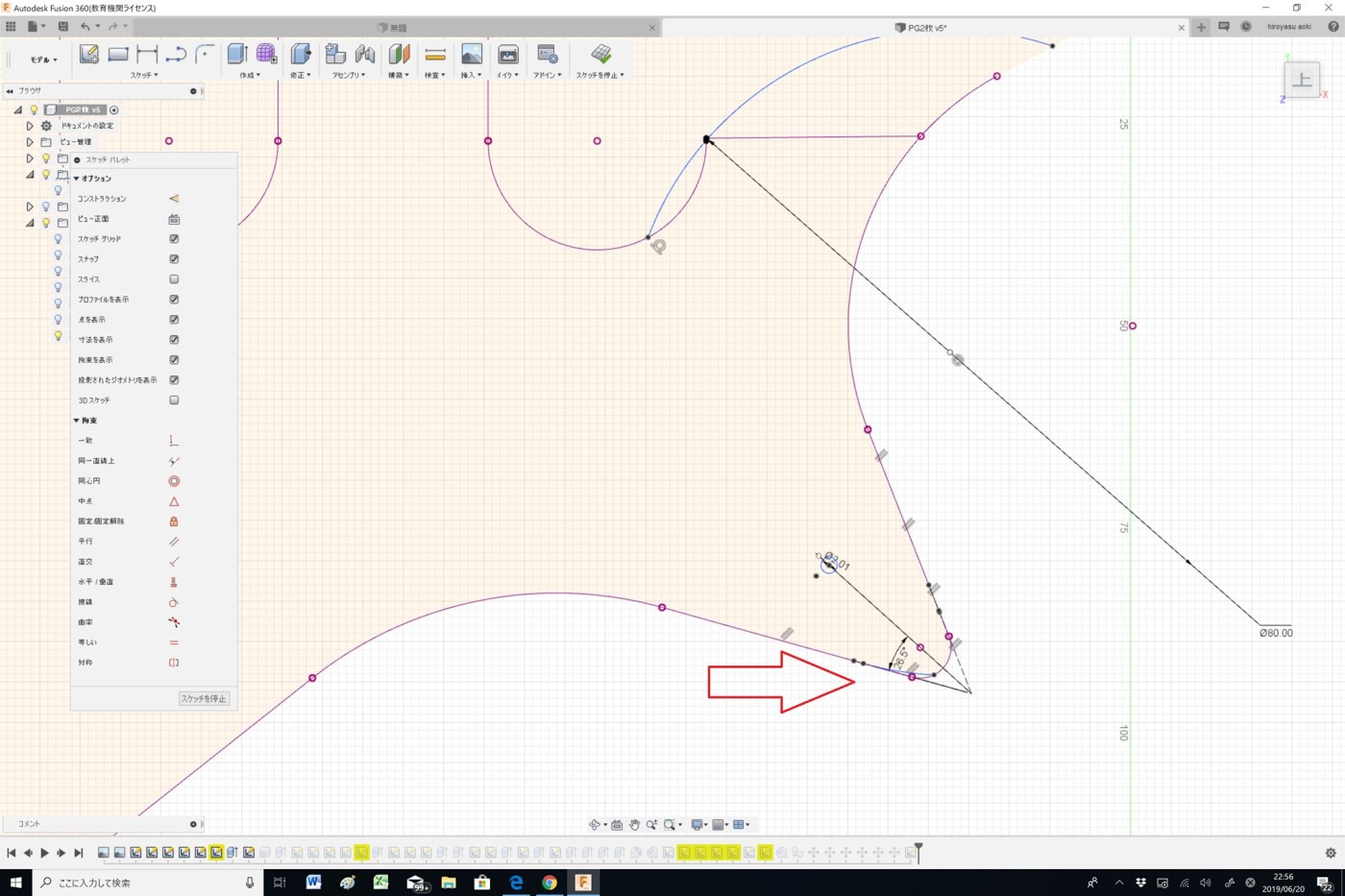Click the Stop Sketch (スケッチを停止) palette button
This screenshot has width=1345, height=896.
(x=204, y=698)
